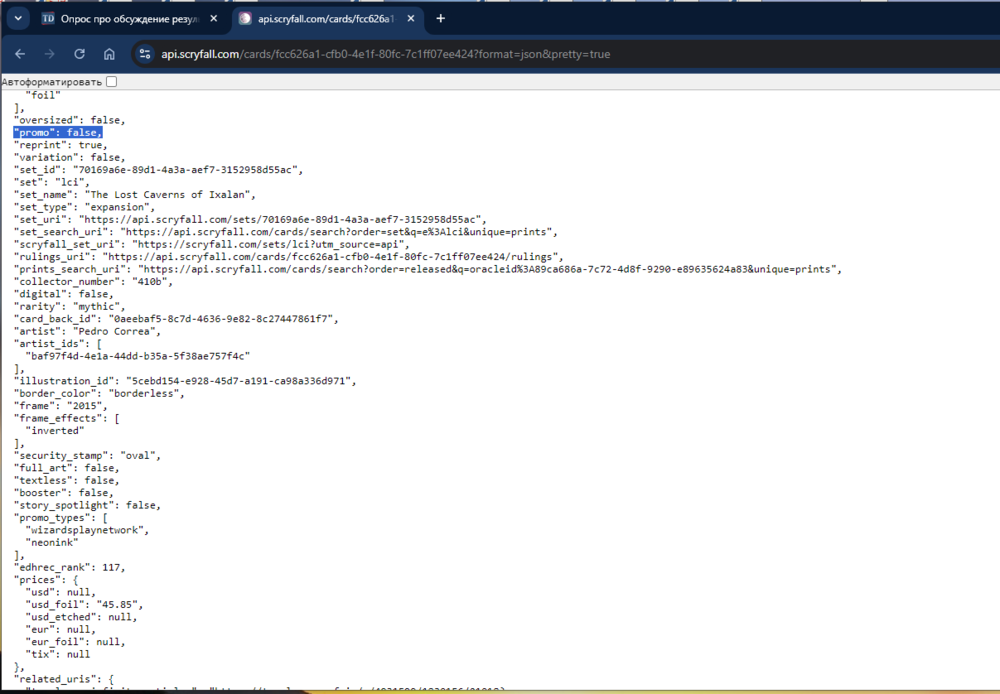Open the browser home page
This screenshot has width=1000, height=694.
click(109, 54)
